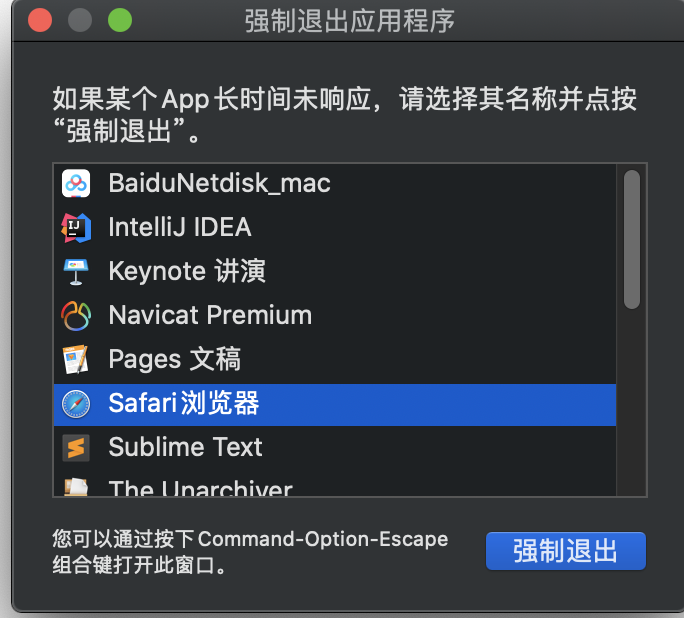Choose Keynote 讲演 from the list
The image size is (684, 618).
point(187,271)
